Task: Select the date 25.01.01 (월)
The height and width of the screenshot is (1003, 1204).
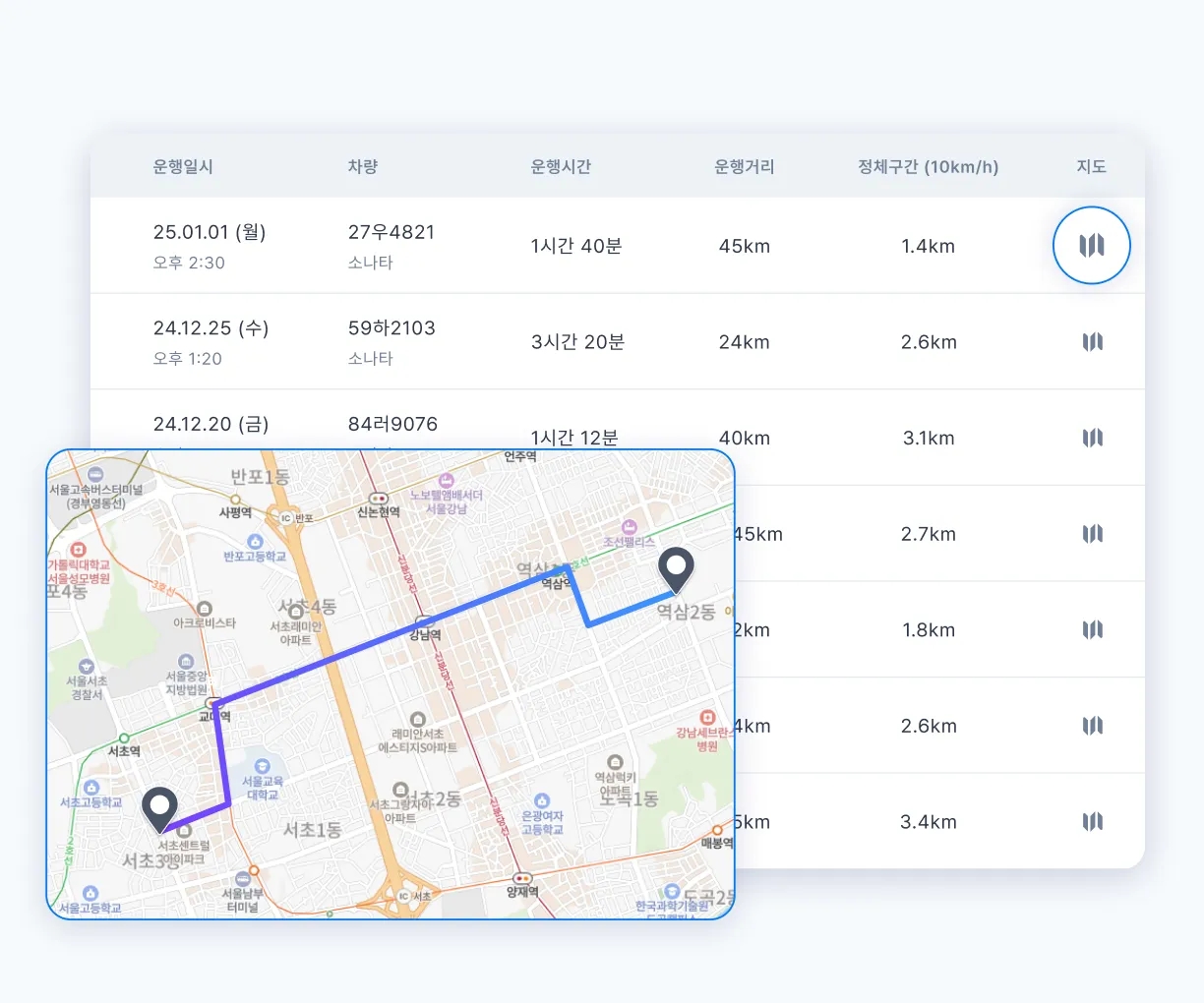Action: (210, 232)
